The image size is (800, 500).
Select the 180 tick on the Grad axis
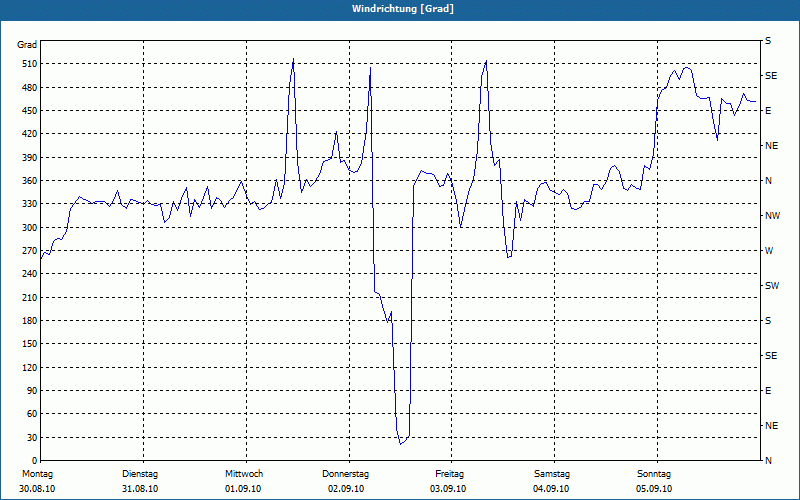[x=31, y=320]
